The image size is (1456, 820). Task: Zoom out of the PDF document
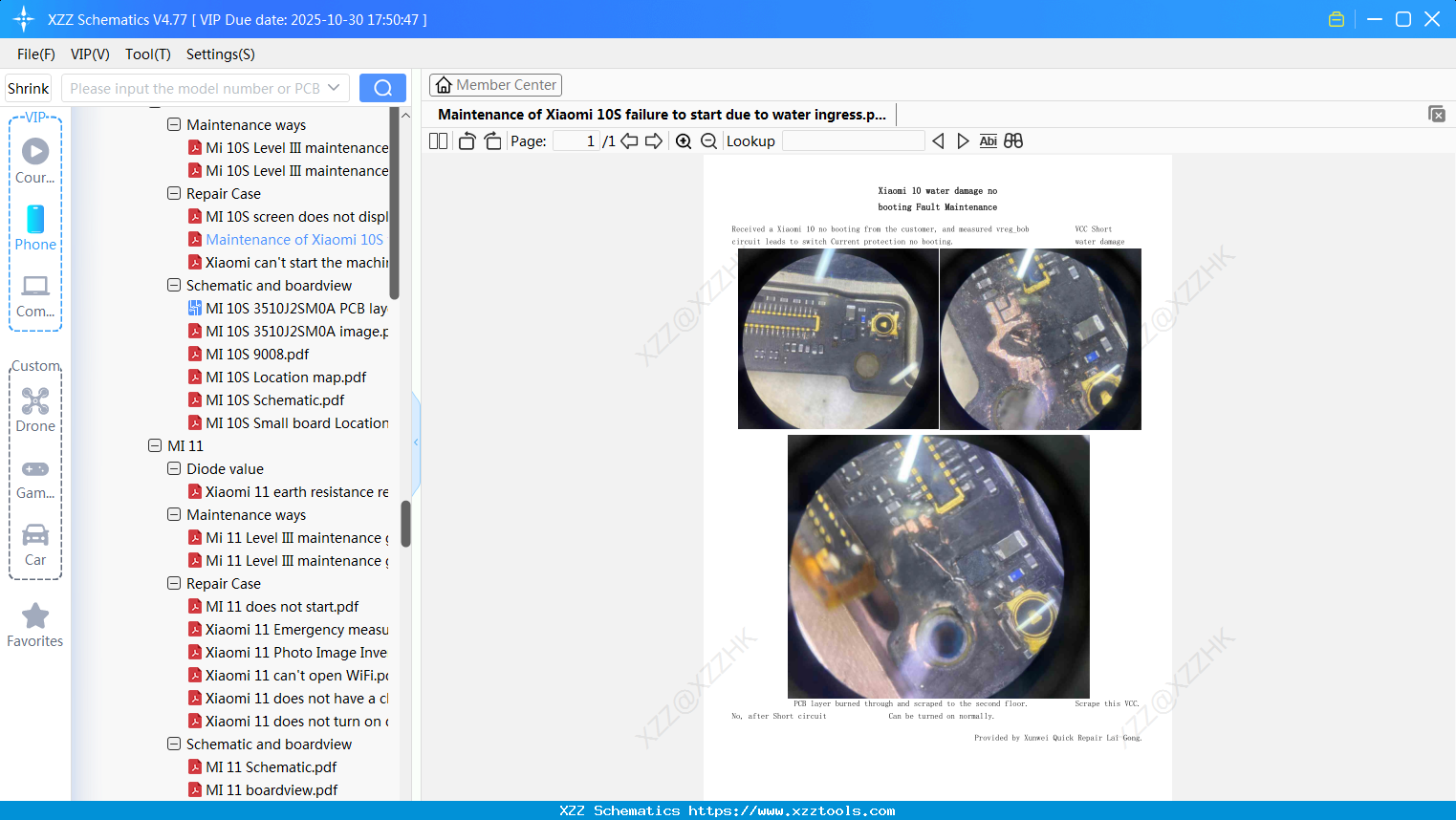click(x=709, y=141)
